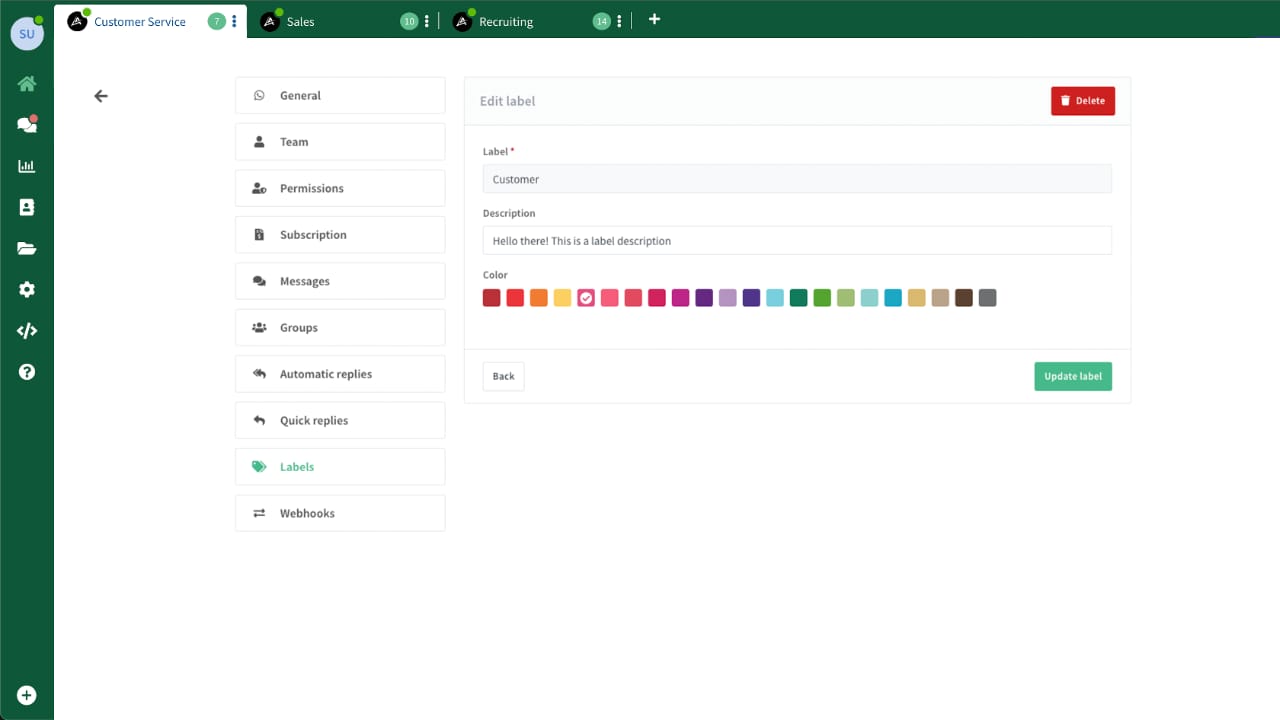Switch to the Recruiting tab

tap(506, 22)
